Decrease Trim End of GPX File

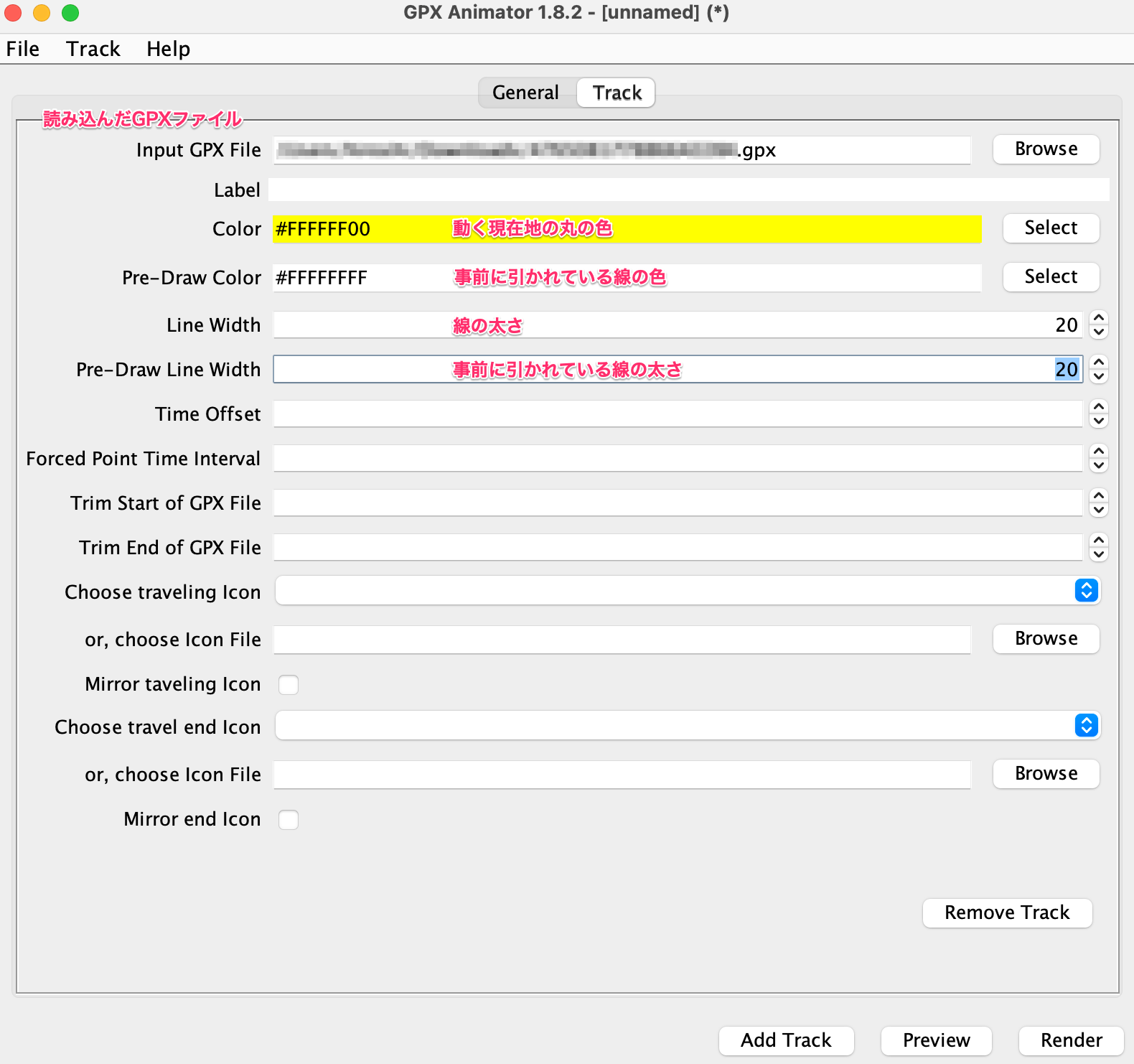[1098, 555]
